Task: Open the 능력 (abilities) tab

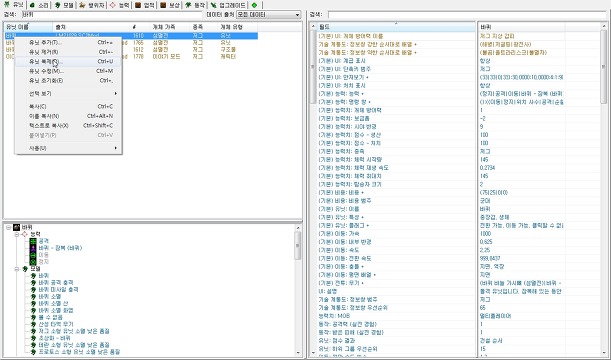Action: click(x=119, y=5)
